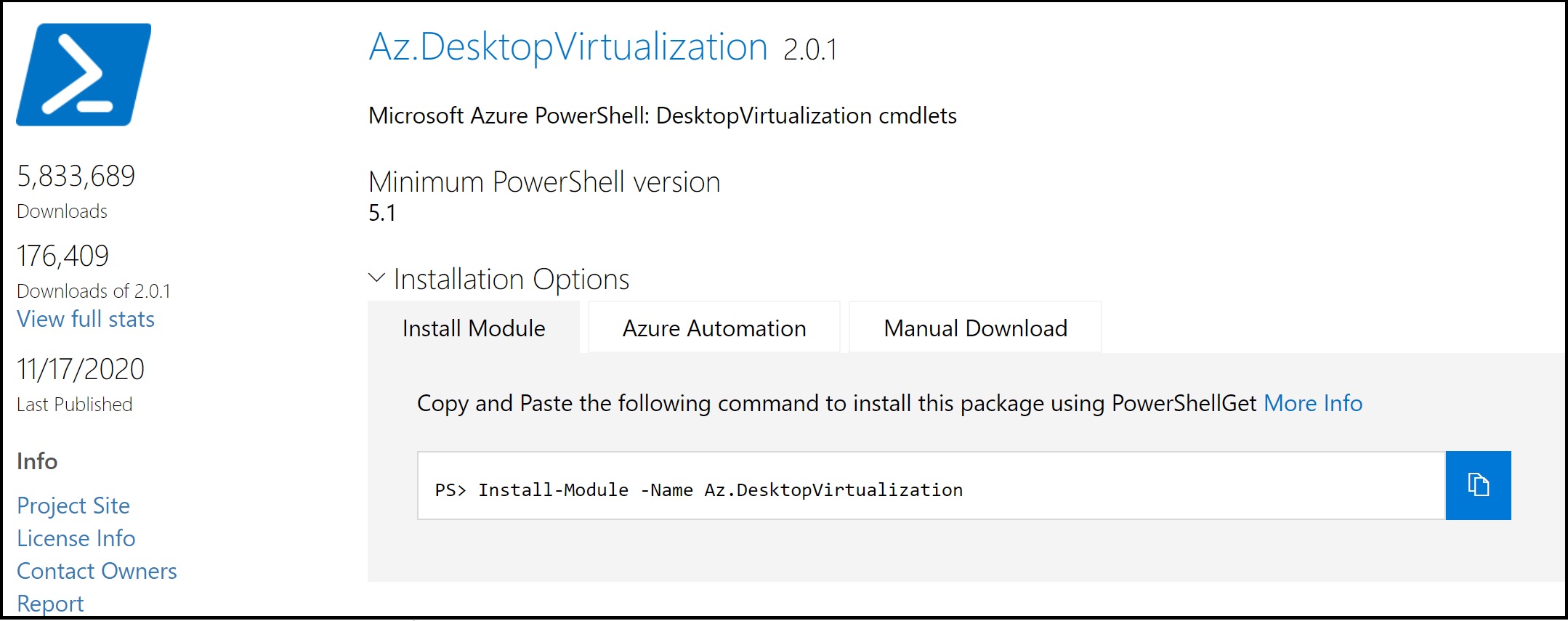The image size is (1568, 621).
Task: Select the Install Module tab
Action: click(x=474, y=328)
